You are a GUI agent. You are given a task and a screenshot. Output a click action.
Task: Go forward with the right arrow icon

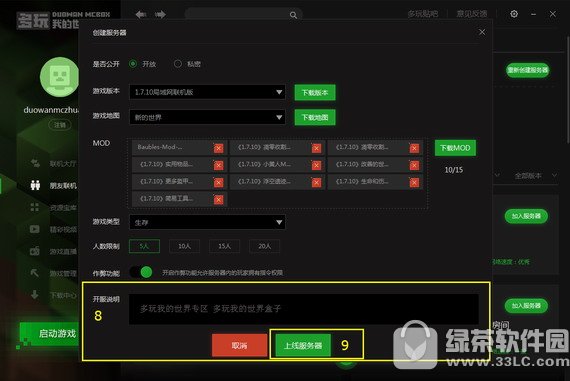click(x=160, y=15)
